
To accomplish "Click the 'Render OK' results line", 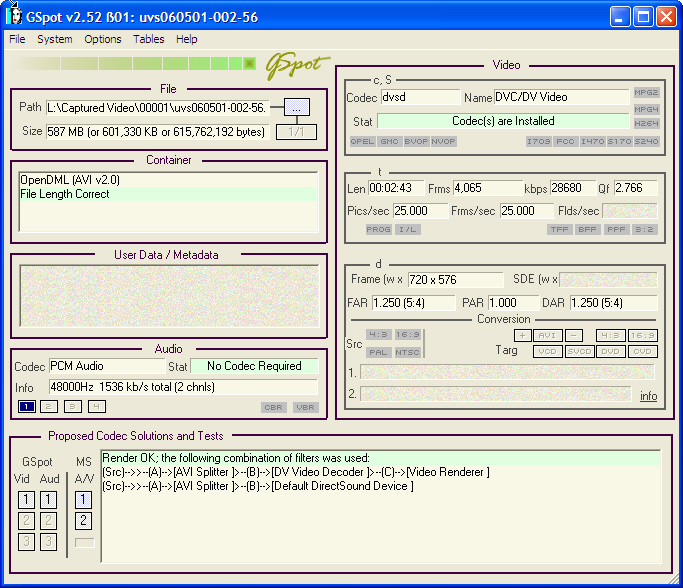I will (x=380, y=458).
